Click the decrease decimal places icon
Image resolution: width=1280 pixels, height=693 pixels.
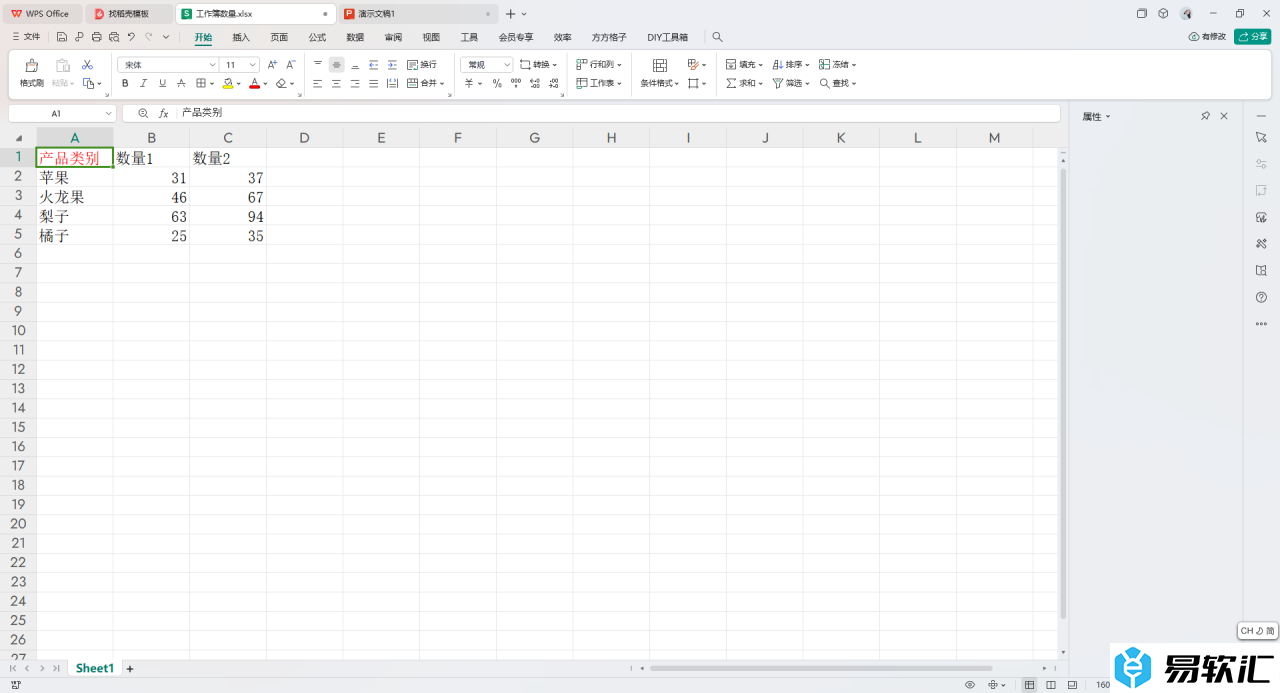[x=553, y=83]
